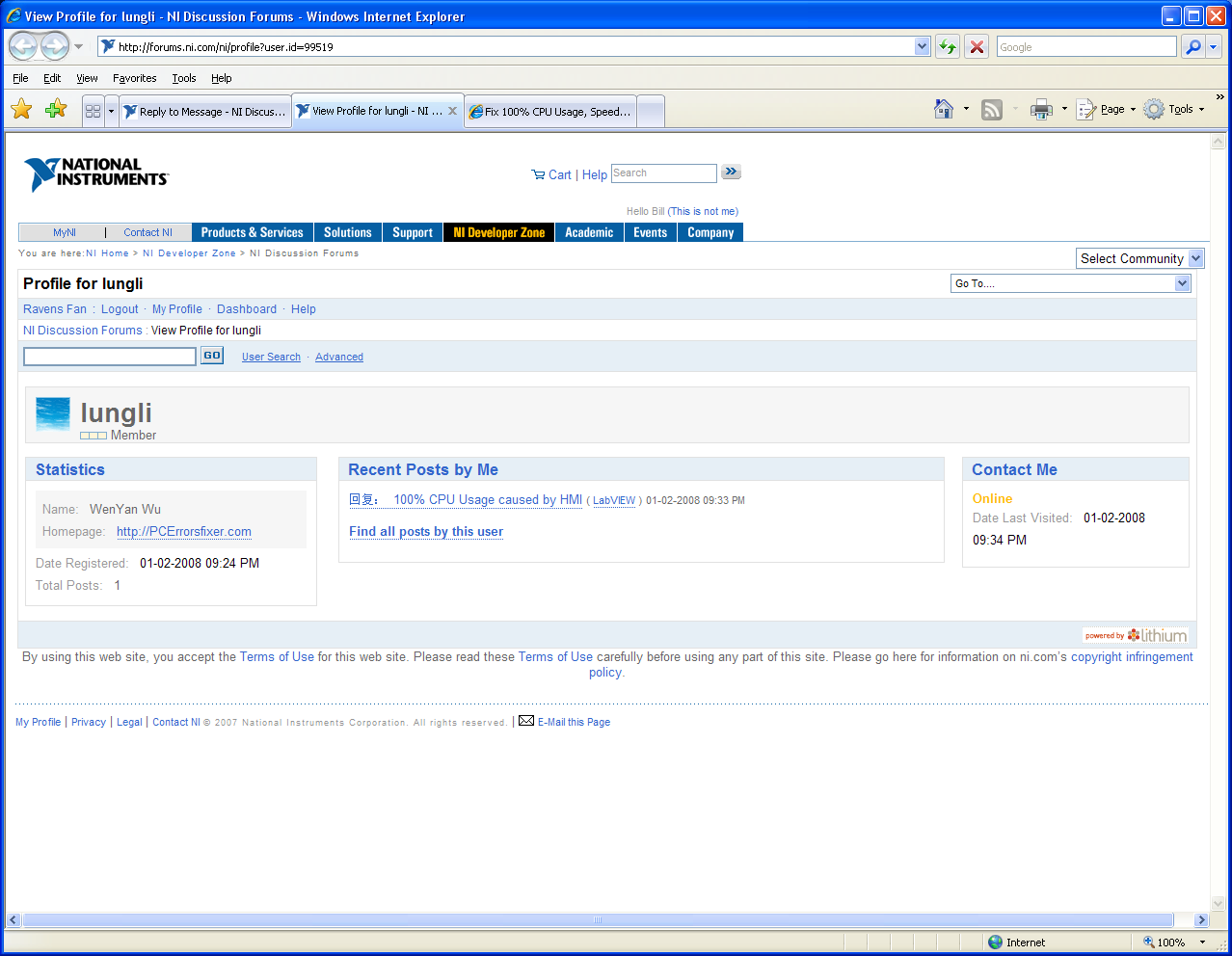Viewport: 1232px width, 956px height.
Task: Expand the search provider dropdown arrow
Action: [x=1214, y=46]
